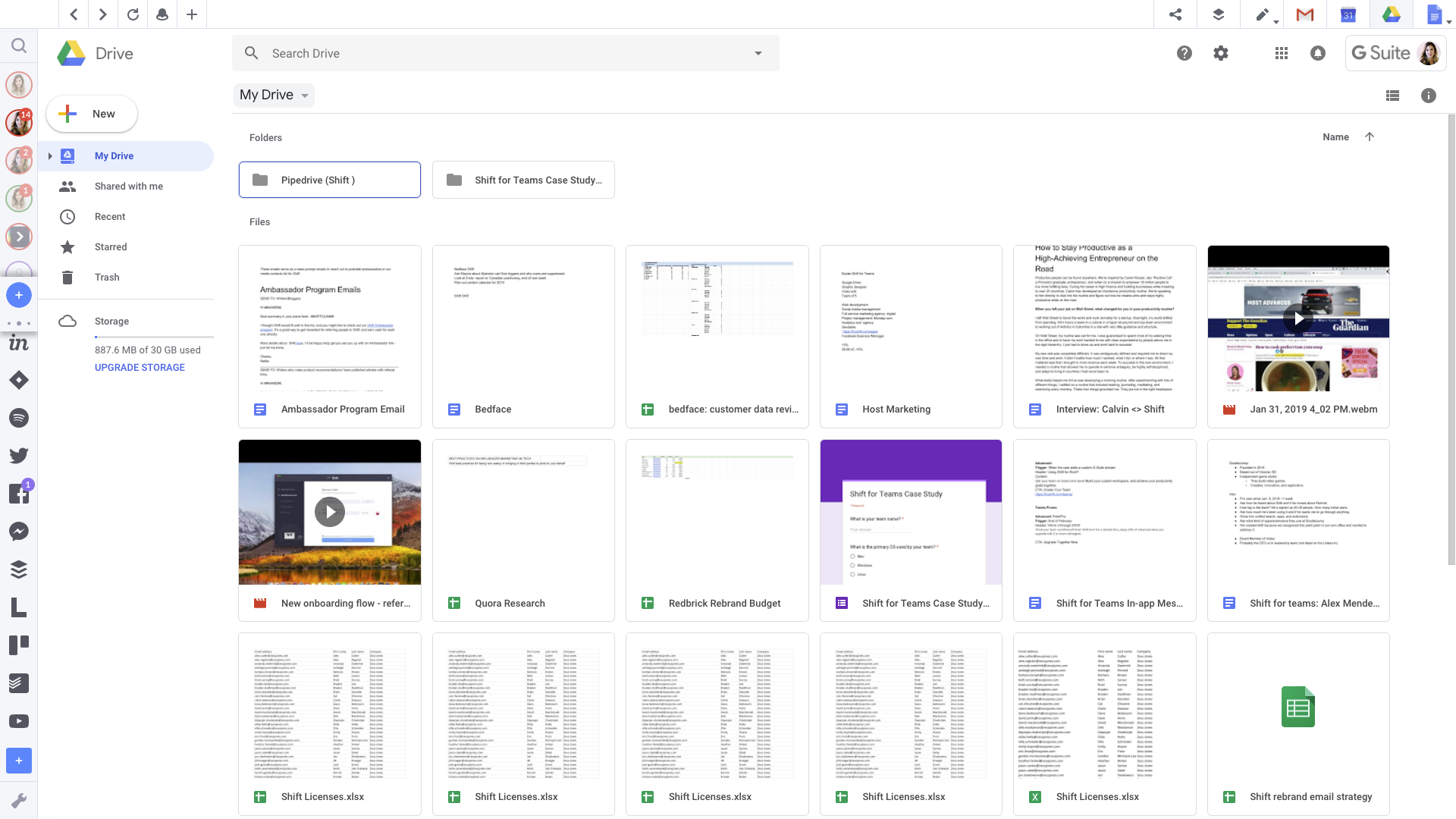This screenshot has width=1456, height=819.
Task: Expand the Recent files section
Action: [110, 216]
